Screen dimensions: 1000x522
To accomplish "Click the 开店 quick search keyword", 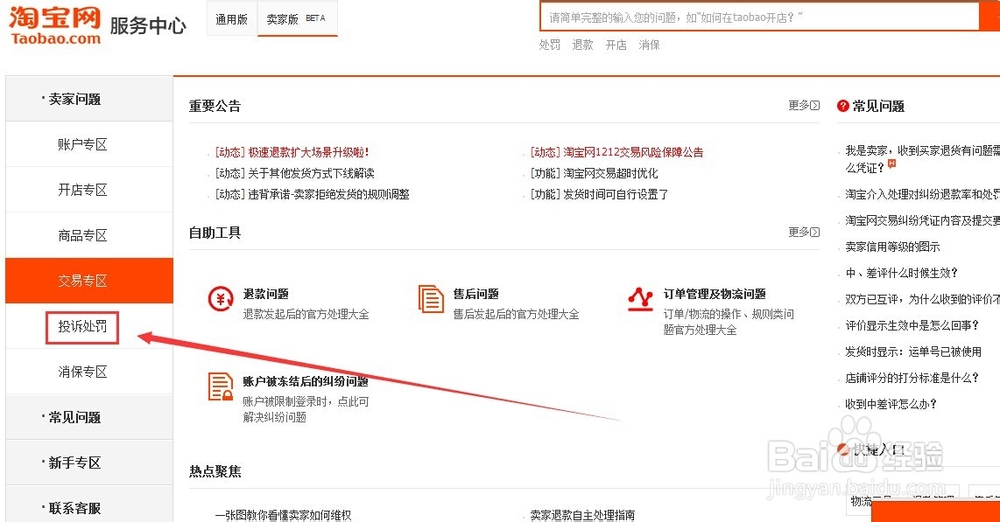I will 615,45.
